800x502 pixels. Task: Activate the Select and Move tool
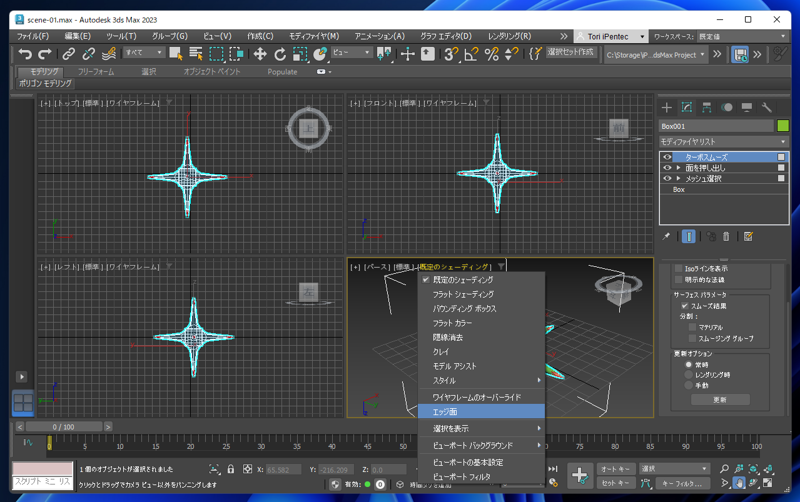[260, 54]
